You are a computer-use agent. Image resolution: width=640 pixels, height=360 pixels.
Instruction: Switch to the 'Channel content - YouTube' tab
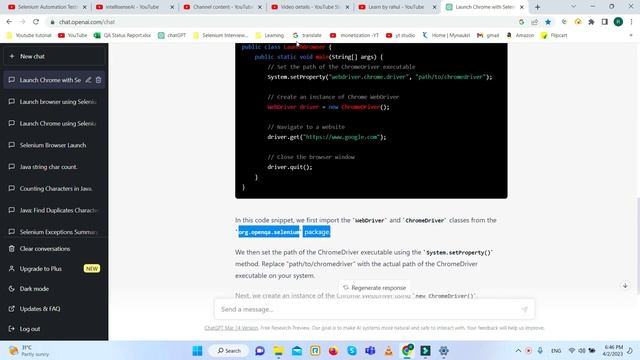click(x=222, y=7)
